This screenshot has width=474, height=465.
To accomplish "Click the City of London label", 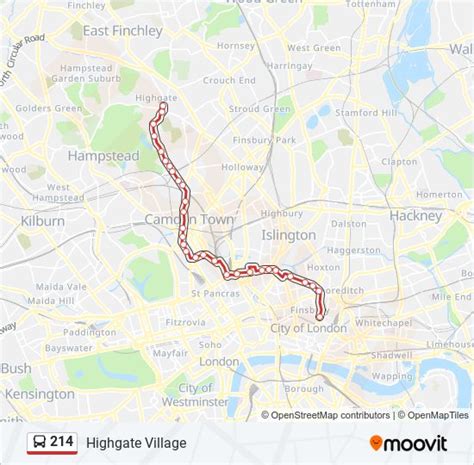I will pyautogui.click(x=308, y=328).
